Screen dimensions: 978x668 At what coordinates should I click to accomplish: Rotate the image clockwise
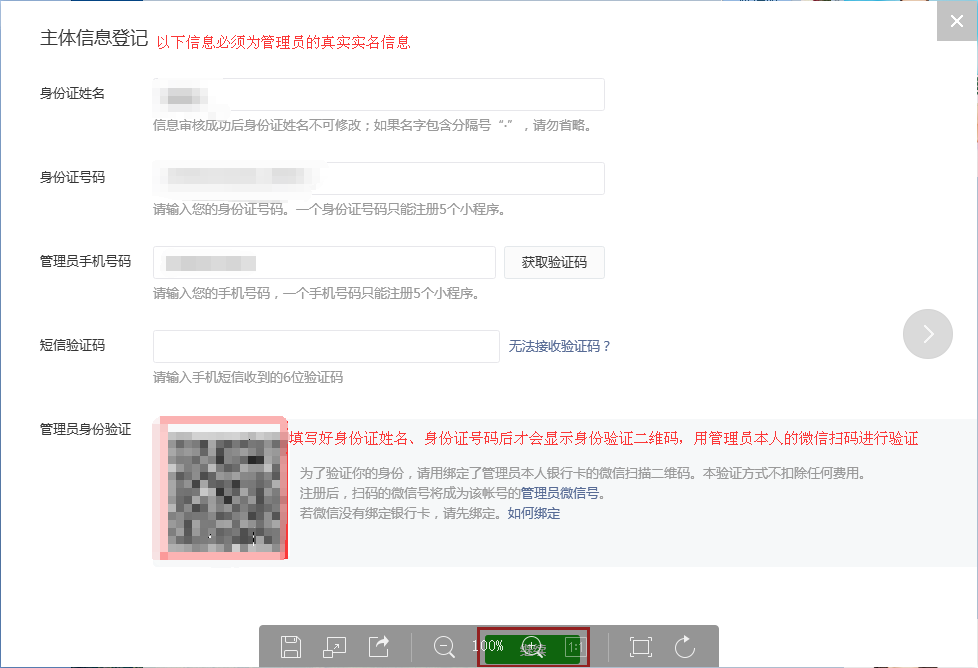tap(685, 646)
